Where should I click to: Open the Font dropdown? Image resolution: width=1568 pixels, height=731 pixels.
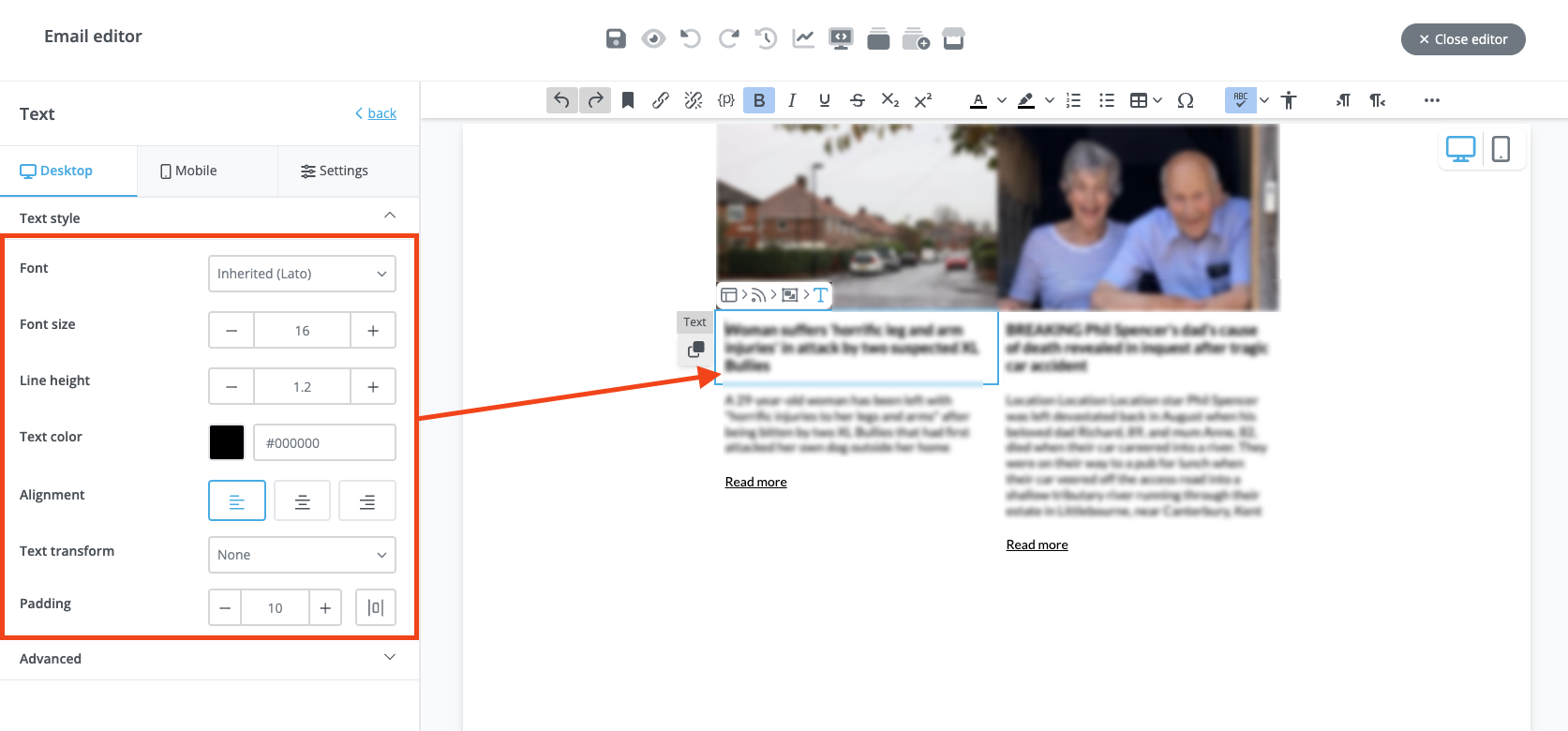click(x=302, y=274)
